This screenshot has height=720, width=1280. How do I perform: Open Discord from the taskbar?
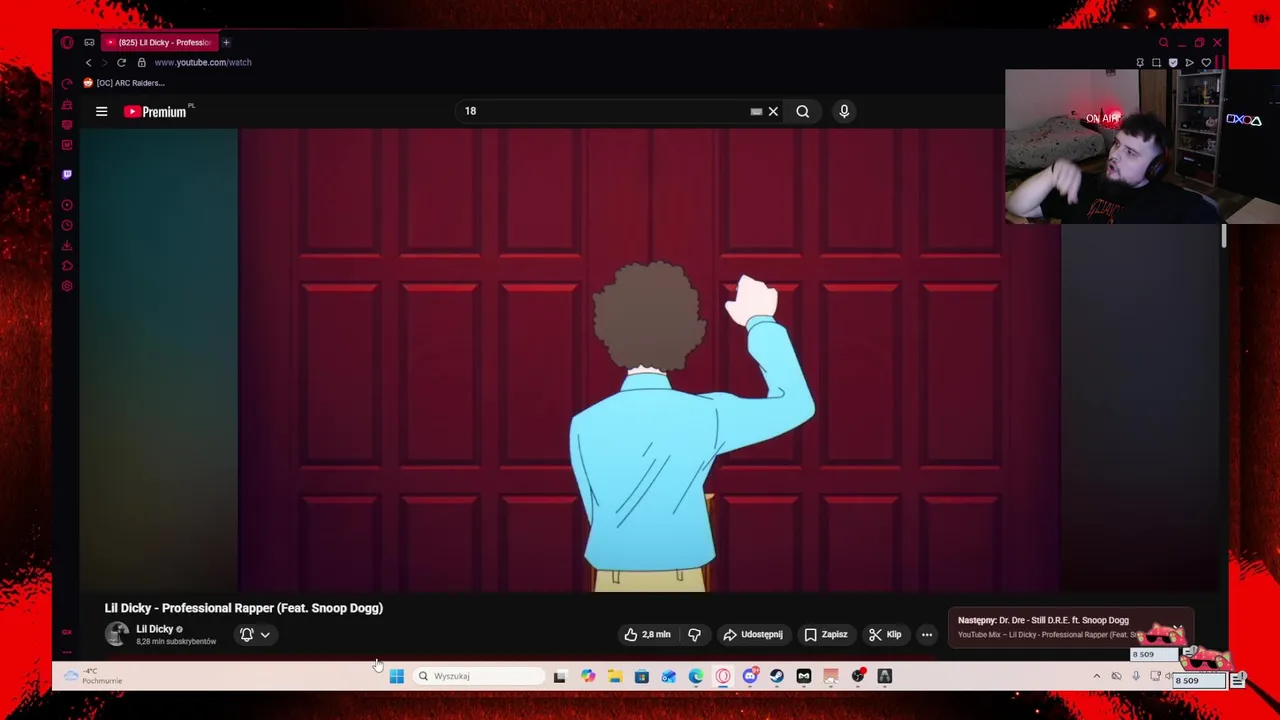[750, 676]
